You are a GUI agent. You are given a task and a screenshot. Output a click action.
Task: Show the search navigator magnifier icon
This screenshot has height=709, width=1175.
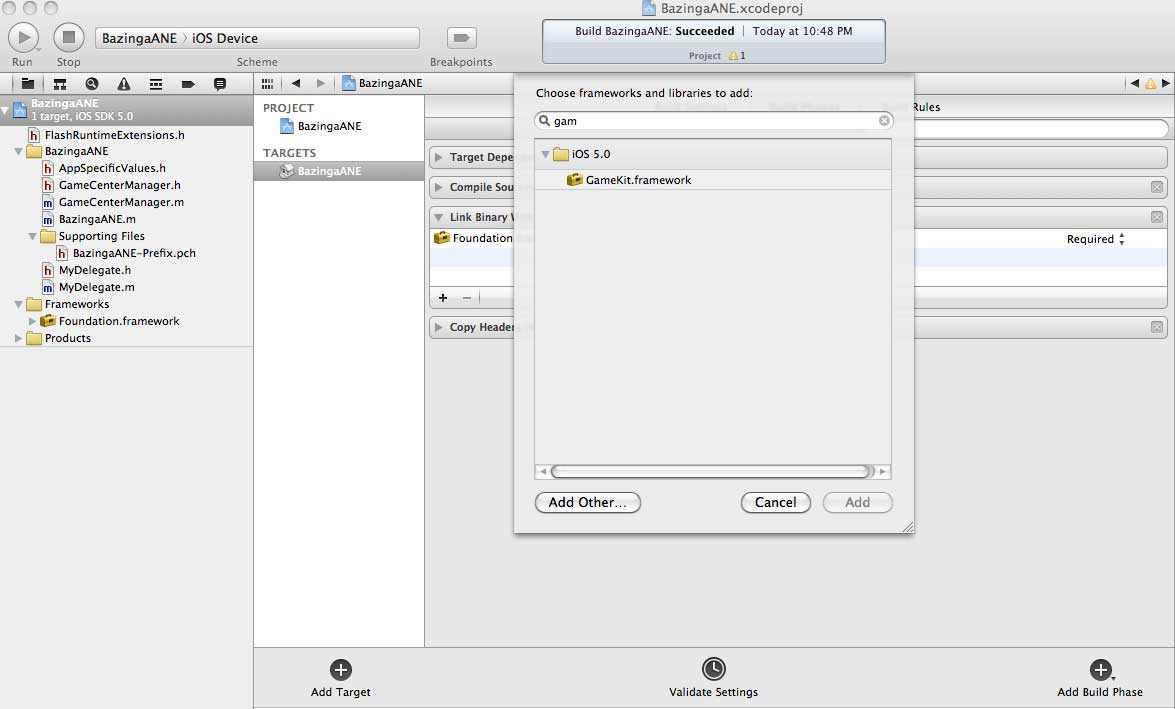click(x=92, y=84)
